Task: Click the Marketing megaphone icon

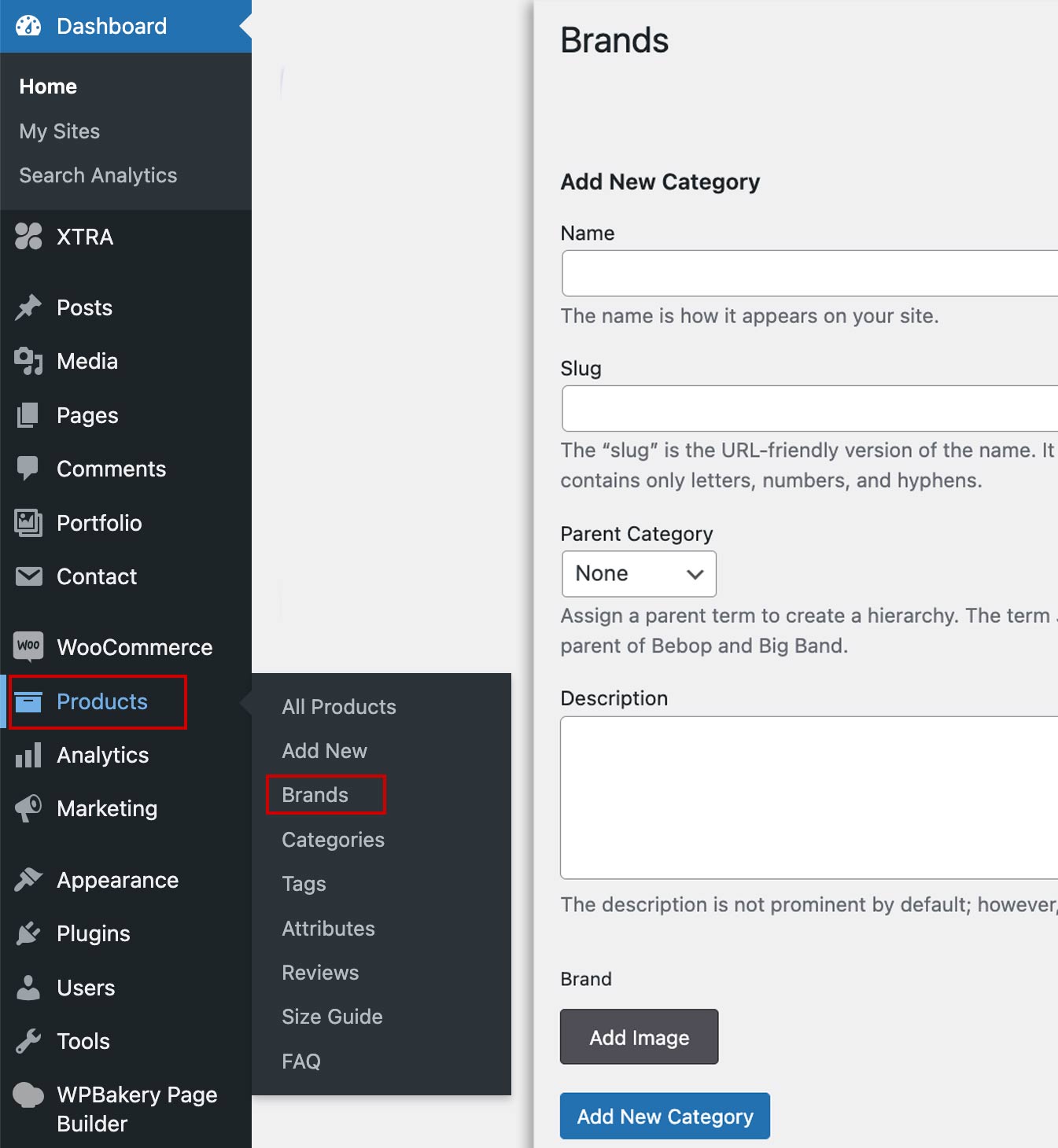Action: tap(28, 808)
